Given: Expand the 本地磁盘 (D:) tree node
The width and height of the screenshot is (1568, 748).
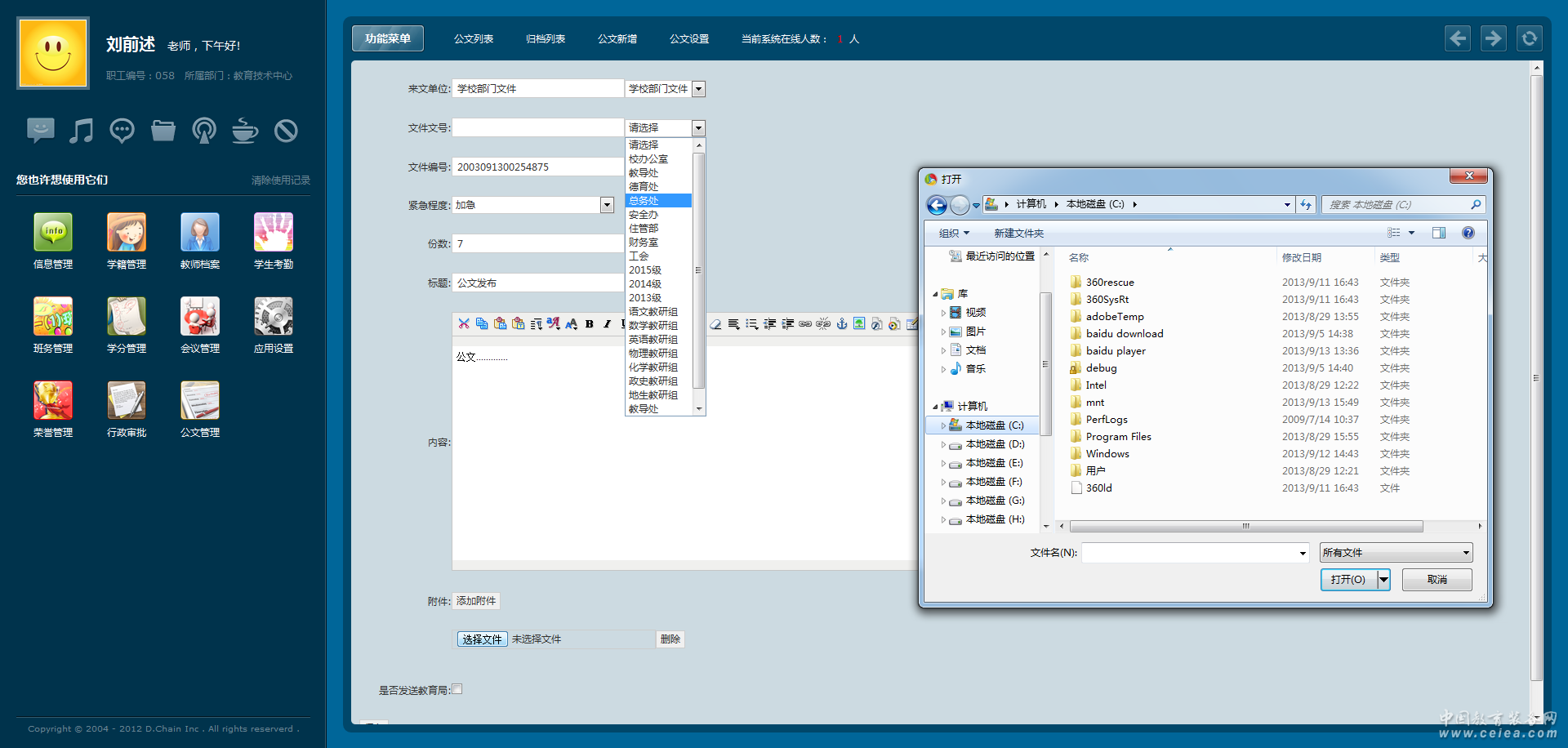Looking at the screenshot, I should 943,445.
